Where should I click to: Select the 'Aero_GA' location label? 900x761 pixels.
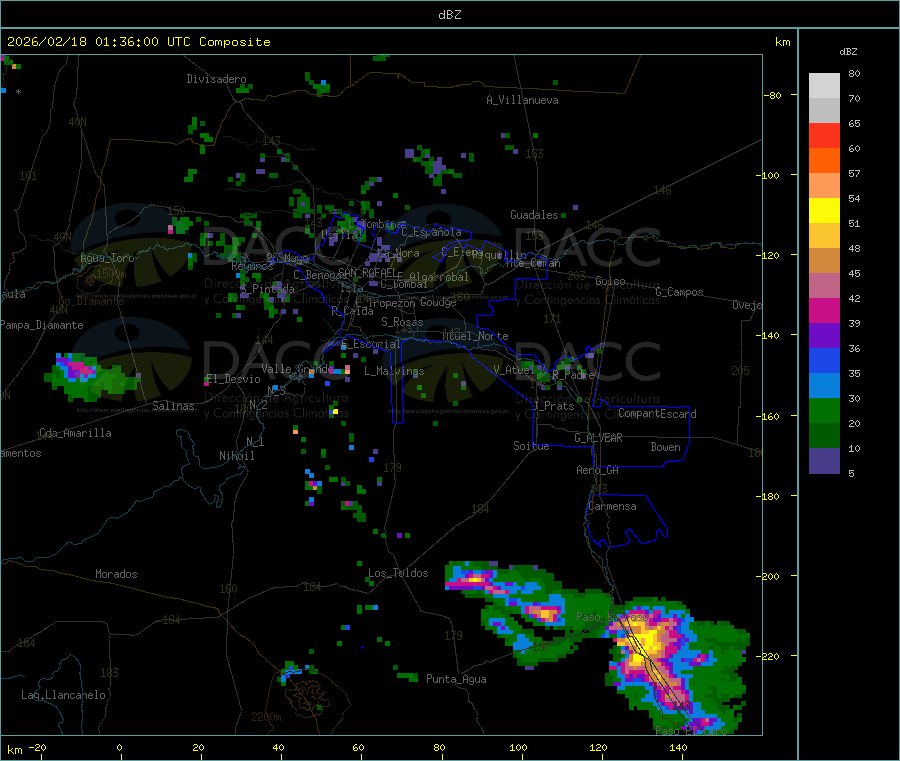(598, 470)
